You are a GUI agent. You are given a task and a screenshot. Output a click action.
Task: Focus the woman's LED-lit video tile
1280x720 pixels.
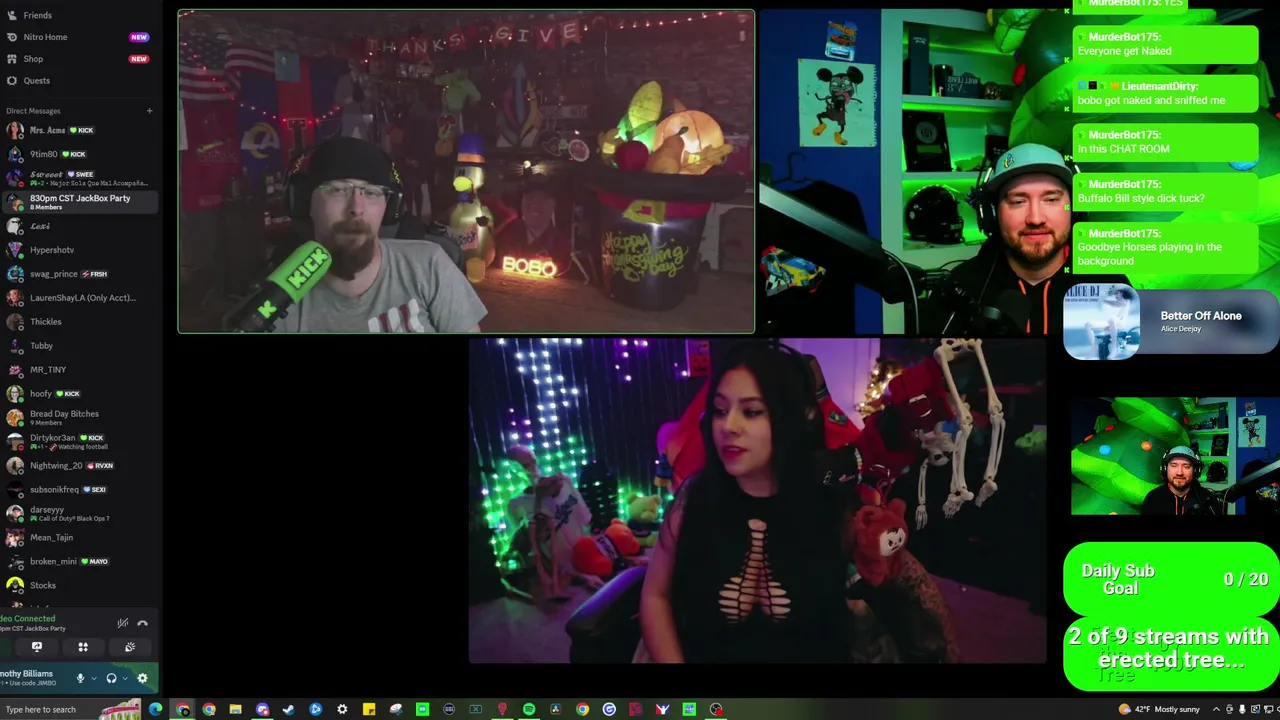tap(757, 500)
